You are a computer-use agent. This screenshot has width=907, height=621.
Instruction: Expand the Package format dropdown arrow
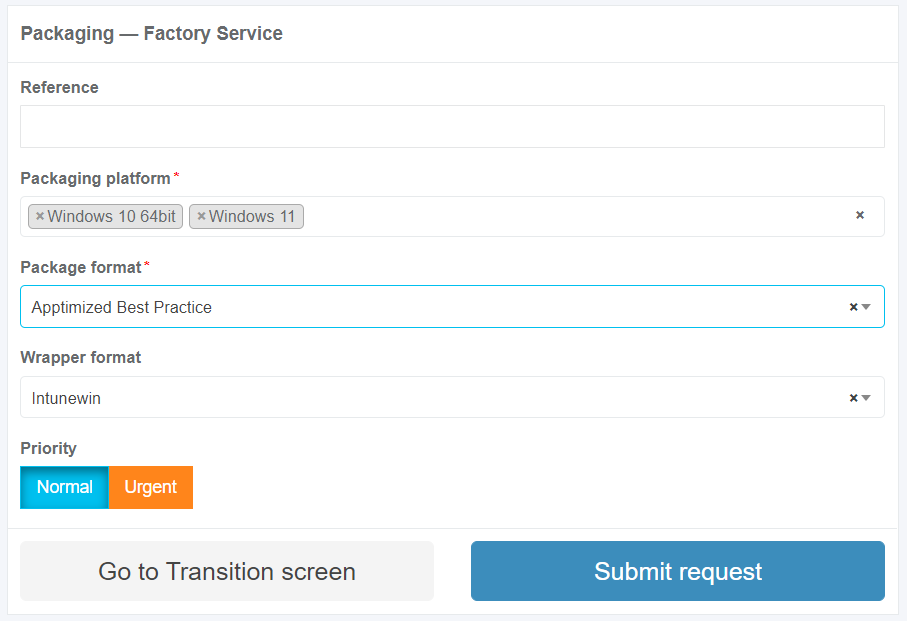click(867, 307)
